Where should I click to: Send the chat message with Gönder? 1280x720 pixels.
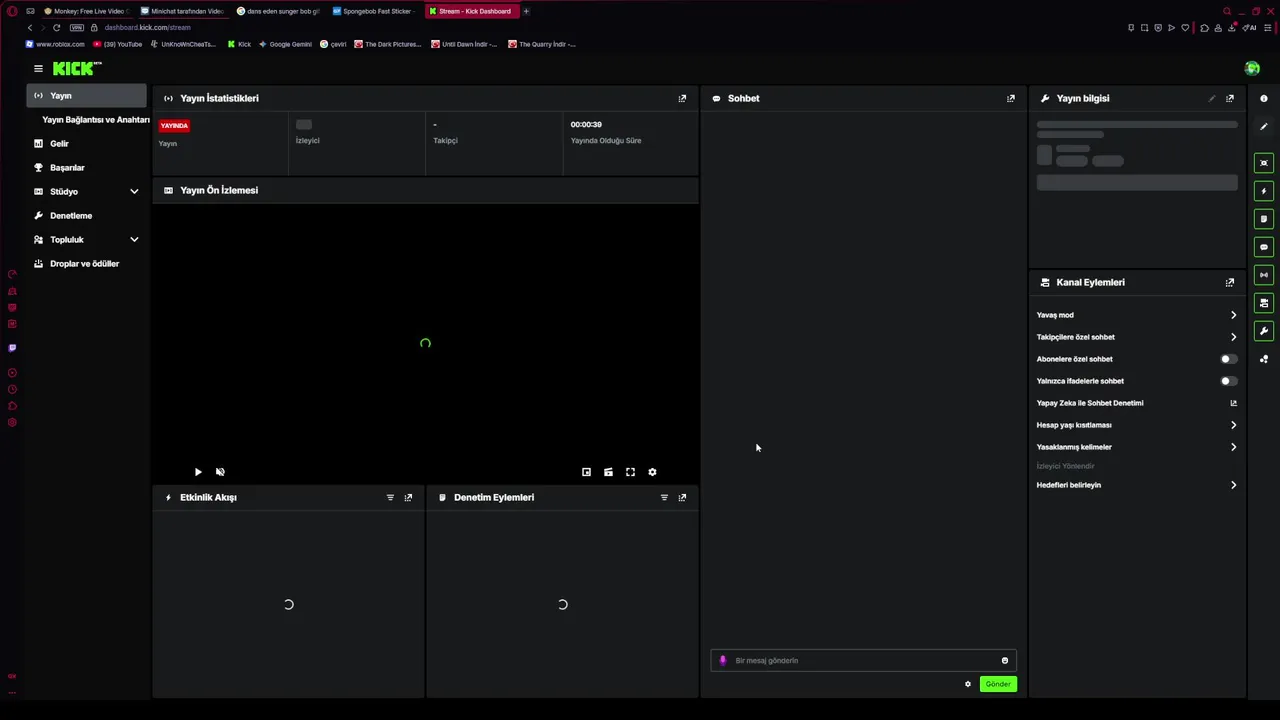pos(998,684)
